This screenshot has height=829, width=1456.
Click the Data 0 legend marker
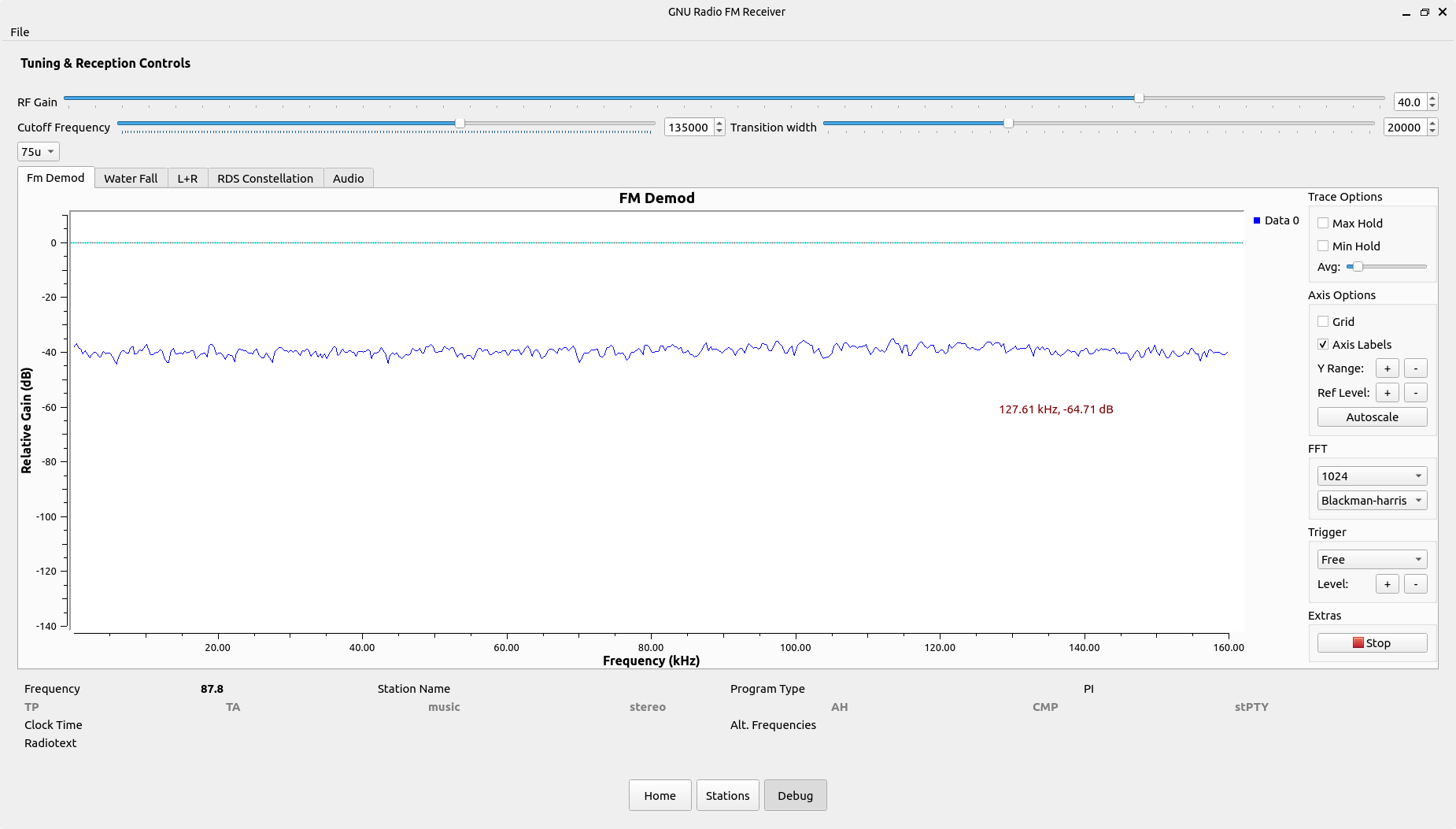tap(1257, 220)
